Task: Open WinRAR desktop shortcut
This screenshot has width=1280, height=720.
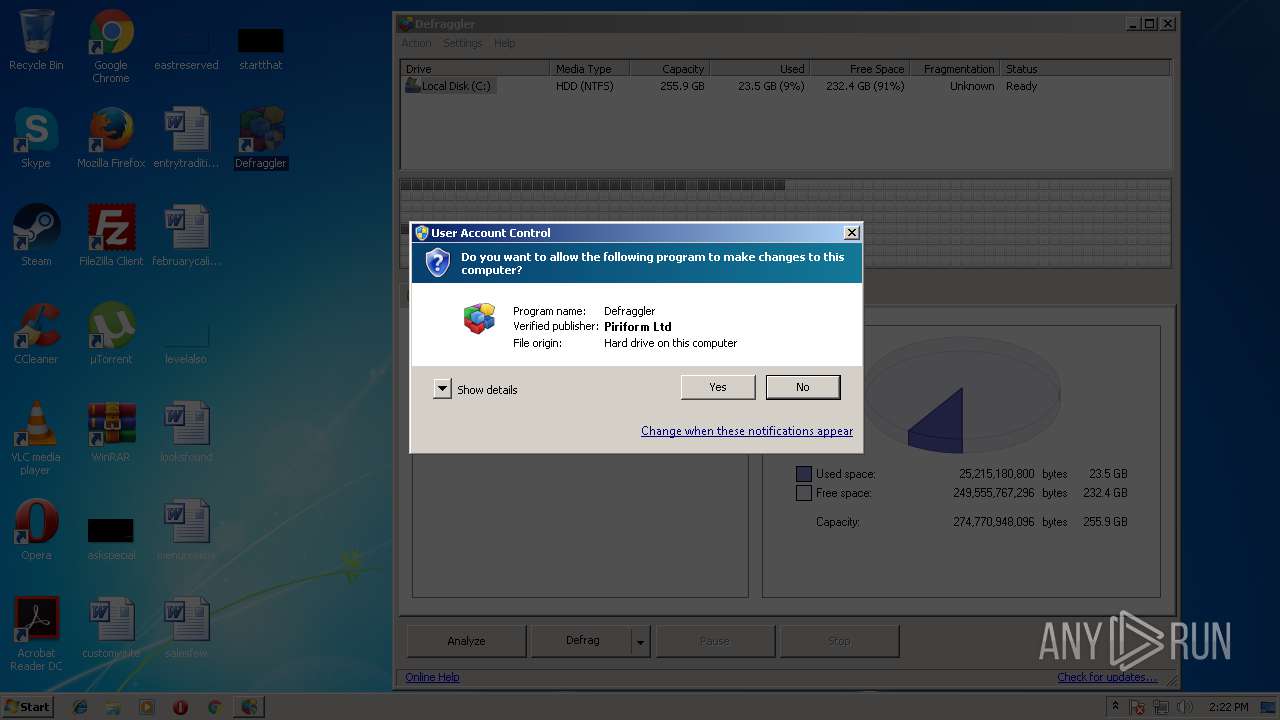Action: pos(111,432)
